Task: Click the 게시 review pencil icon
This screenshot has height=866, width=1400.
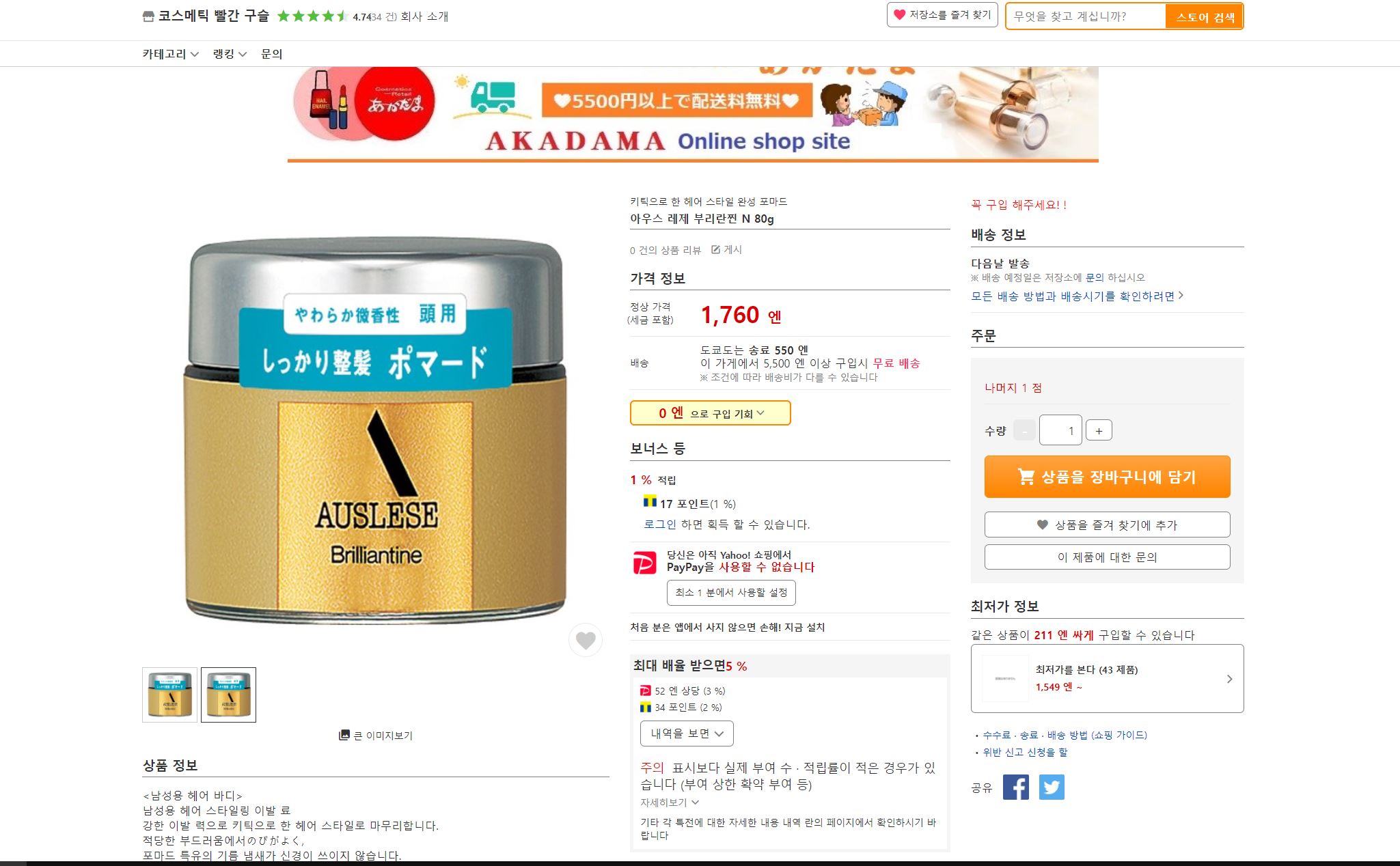Action: point(715,249)
